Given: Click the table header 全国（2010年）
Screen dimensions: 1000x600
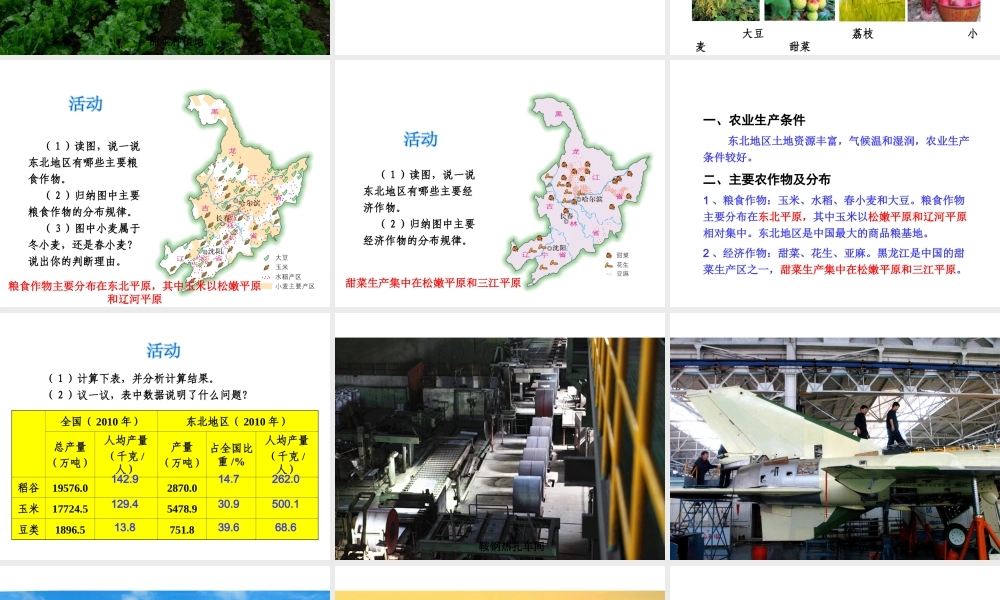Looking at the screenshot, I should click(100, 421).
